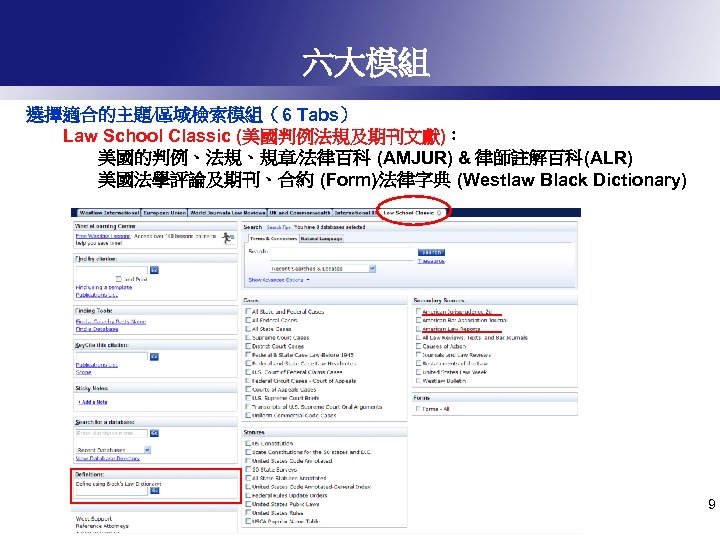Open the Thesaurus link
The width and height of the screenshot is (720, 540).
pyautogui.click(x=431, y=261)
